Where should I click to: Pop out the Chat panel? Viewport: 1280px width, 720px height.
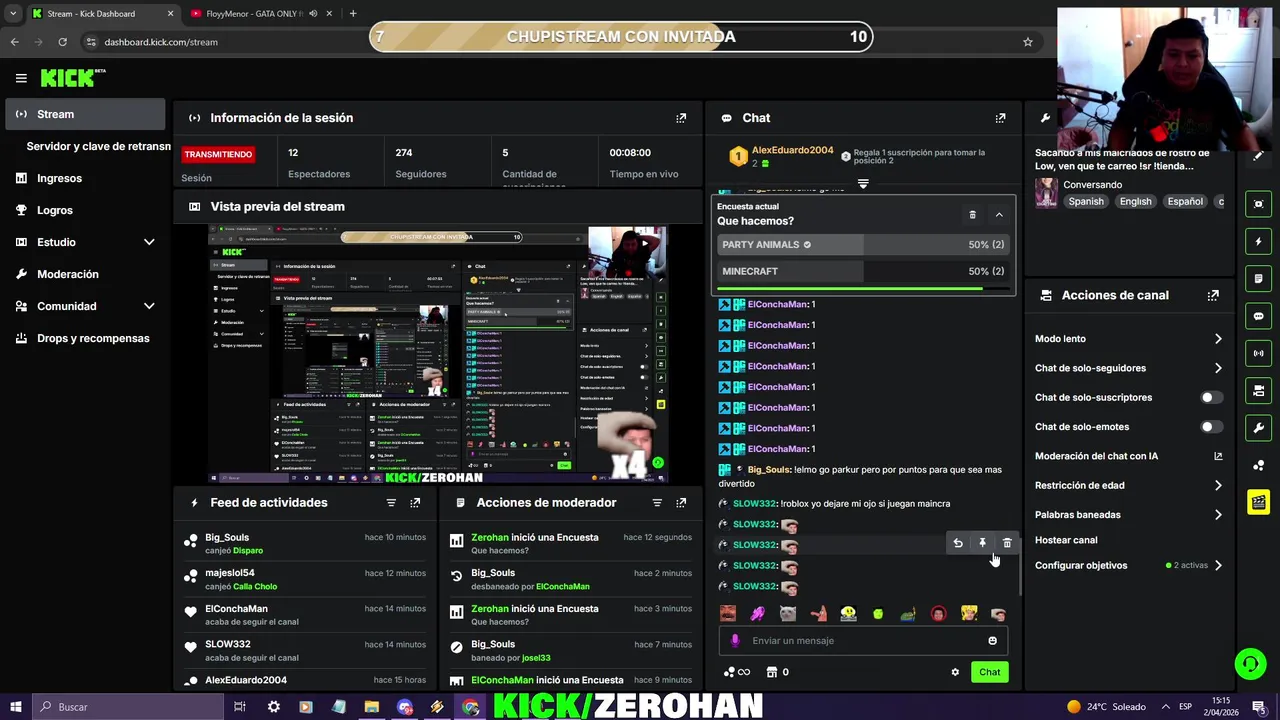pos(1000,118)
